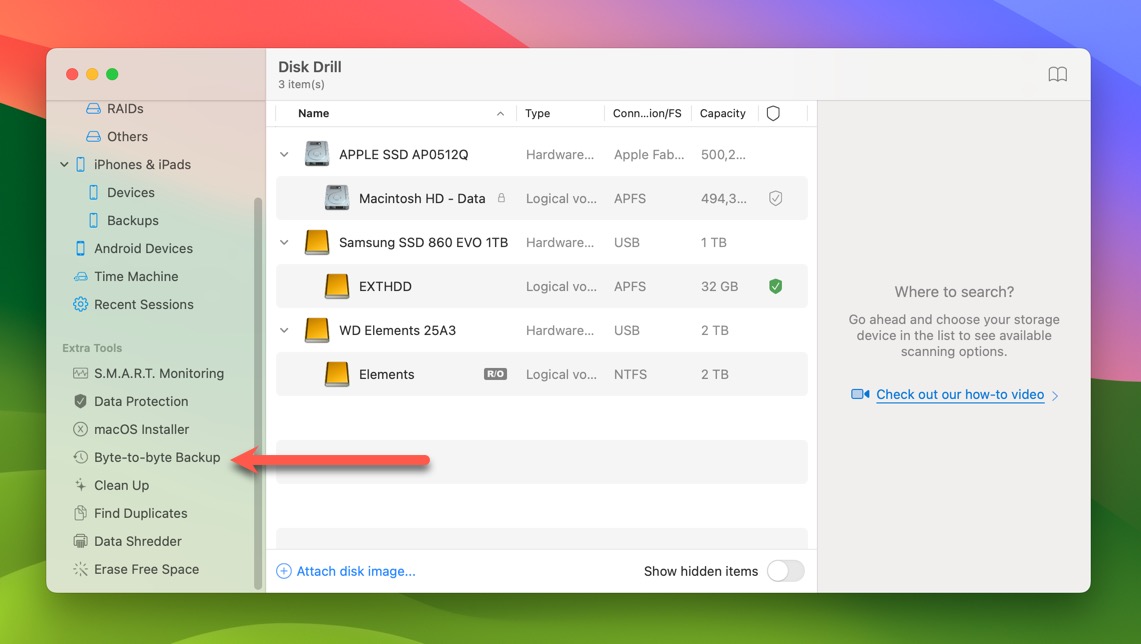The image size is (1141, 644).
Task: Click chevron after how-to video link
Action: [x=1055, y=395]
